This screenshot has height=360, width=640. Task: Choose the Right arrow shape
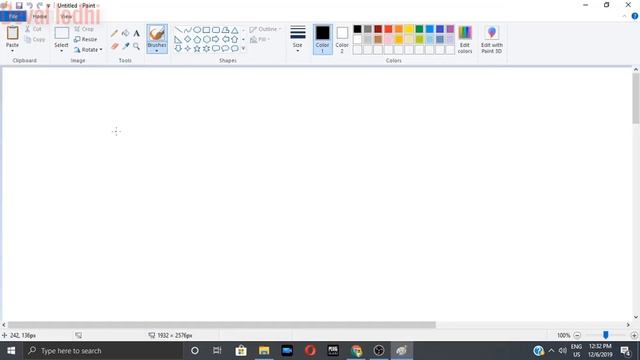click(x=216, y=40)
